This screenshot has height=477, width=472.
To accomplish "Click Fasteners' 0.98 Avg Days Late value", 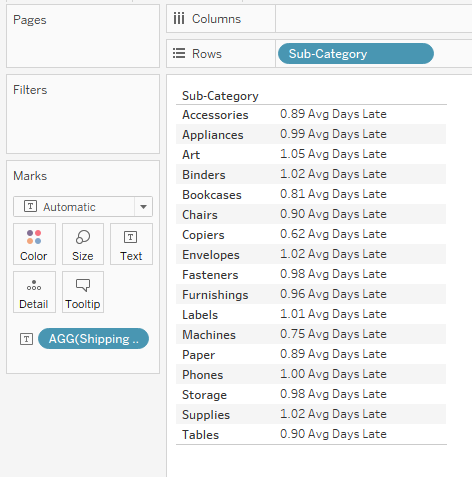I will coord(333,274).
